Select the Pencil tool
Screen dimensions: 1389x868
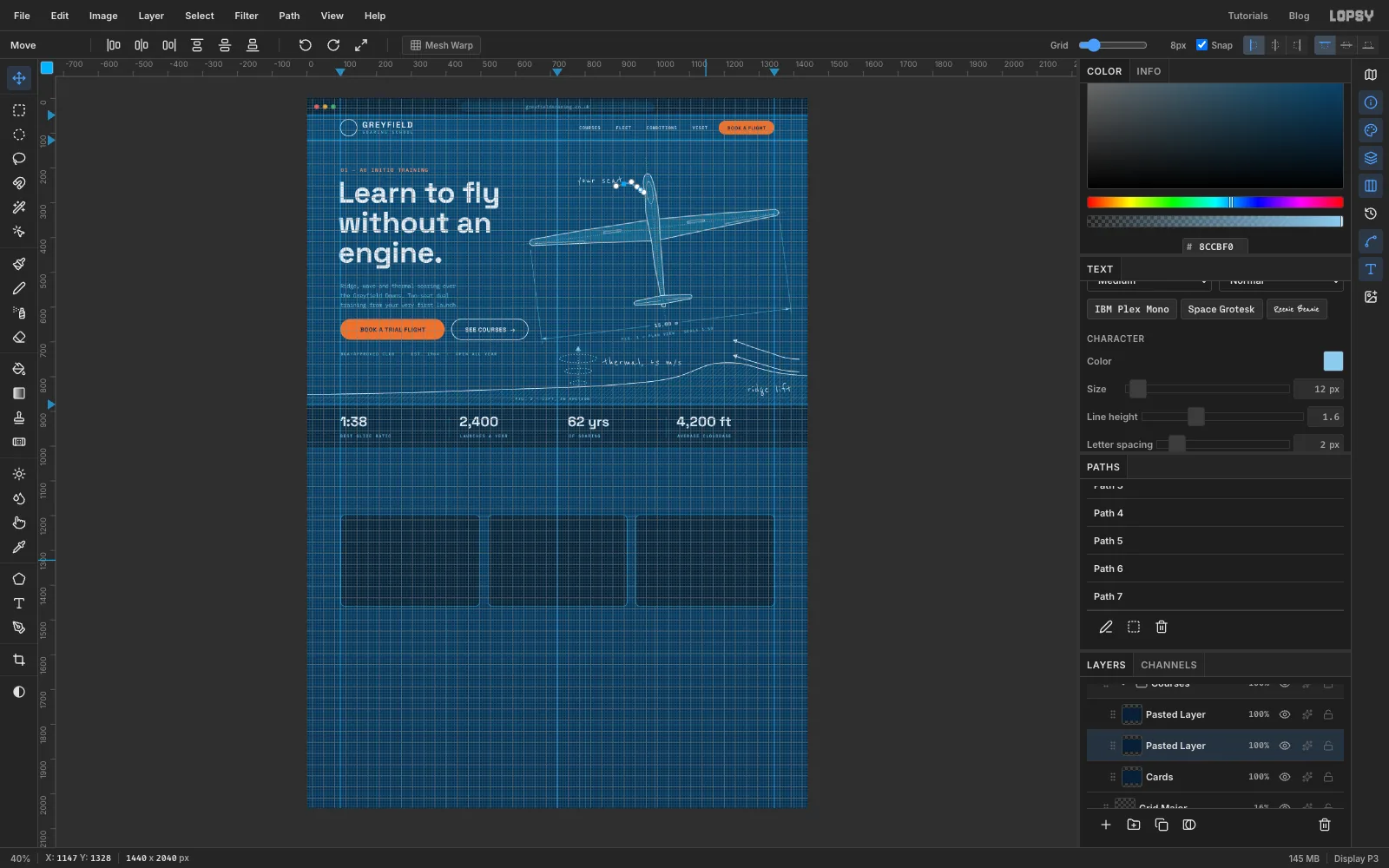(x=19, y=288)
